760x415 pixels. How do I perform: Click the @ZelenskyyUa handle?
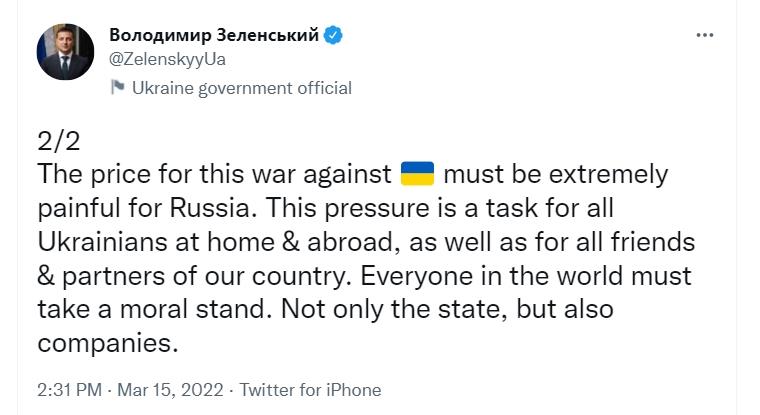tap(167, 59)
